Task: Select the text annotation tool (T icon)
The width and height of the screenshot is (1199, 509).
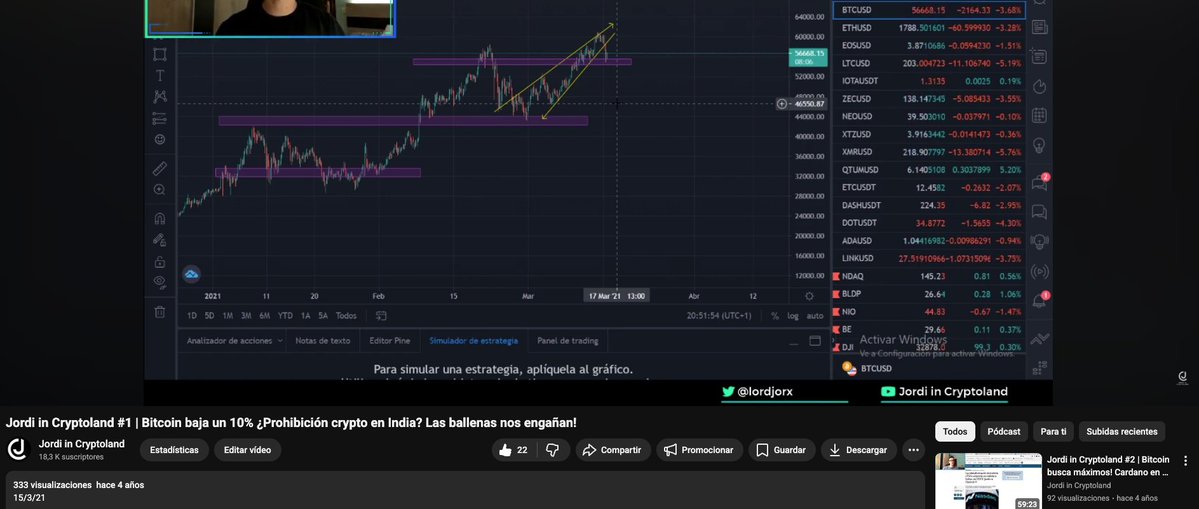Action: [160, 76]
